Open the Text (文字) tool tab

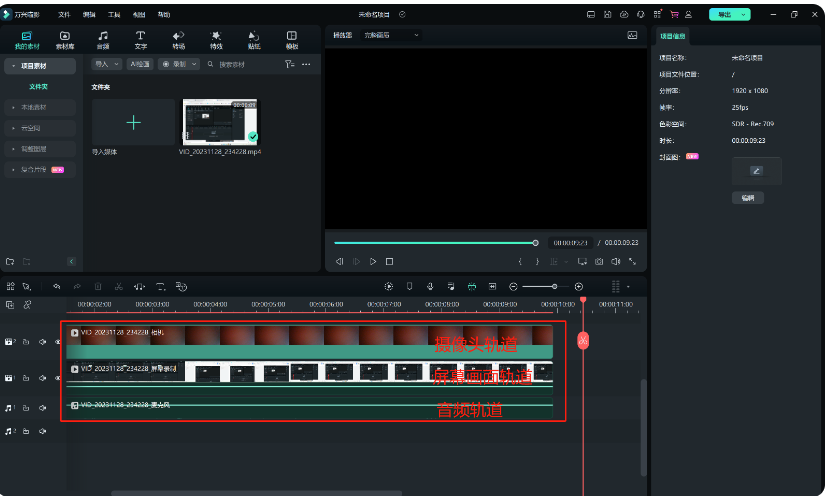pos(140,39)
